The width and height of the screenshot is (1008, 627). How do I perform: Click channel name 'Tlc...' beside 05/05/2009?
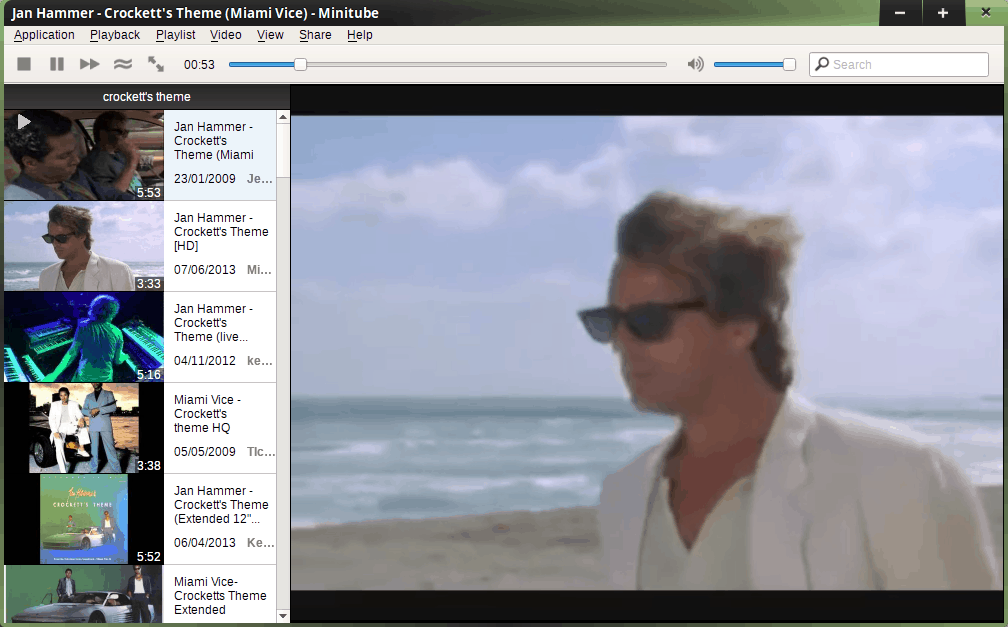(x=261, y=451)
